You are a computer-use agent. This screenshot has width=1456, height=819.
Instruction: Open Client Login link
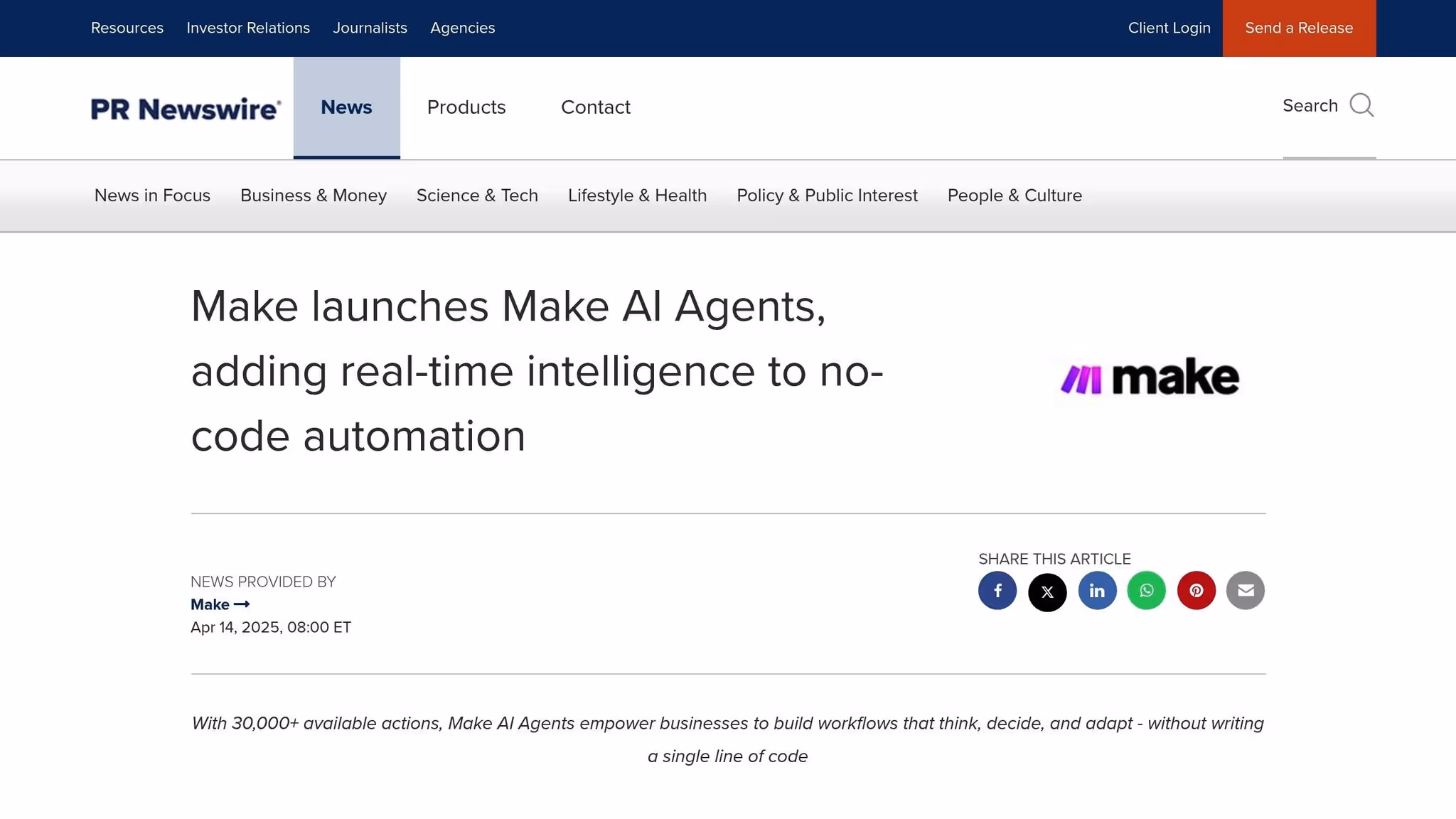point(1169,28)
